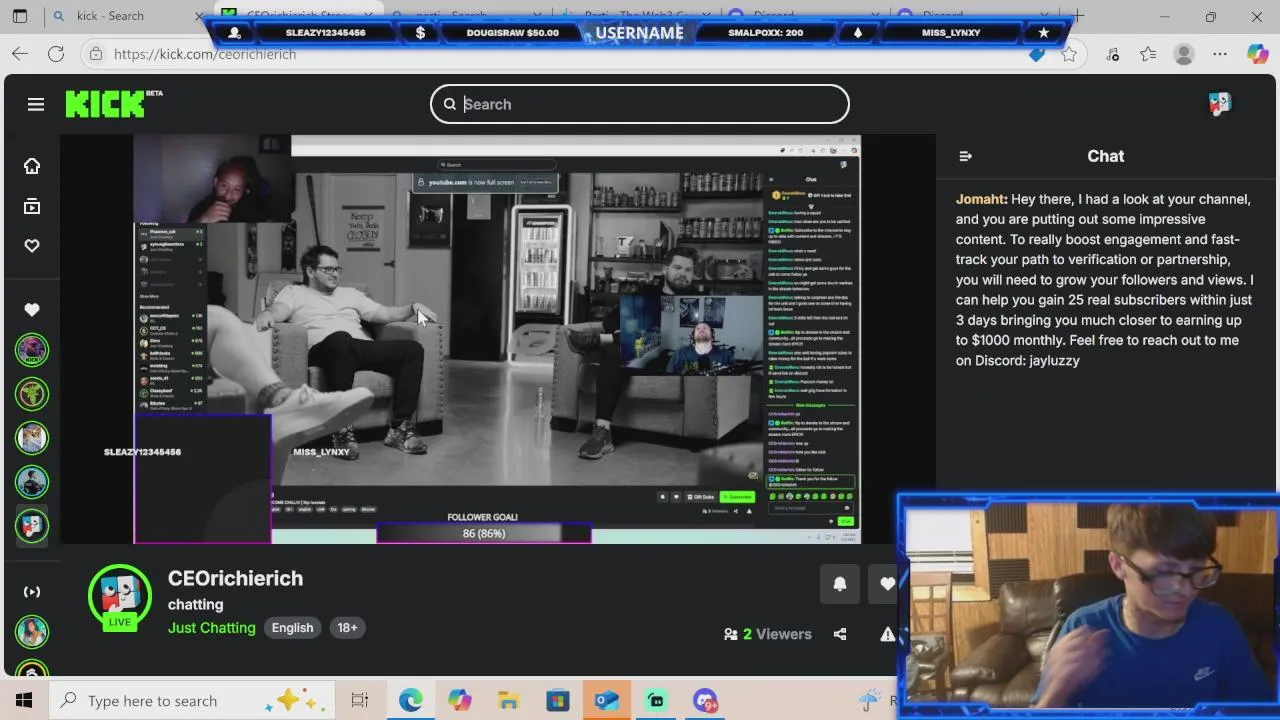Open Outlook from taskbar
Viewport: 1280px width, 720px height.
607,700
